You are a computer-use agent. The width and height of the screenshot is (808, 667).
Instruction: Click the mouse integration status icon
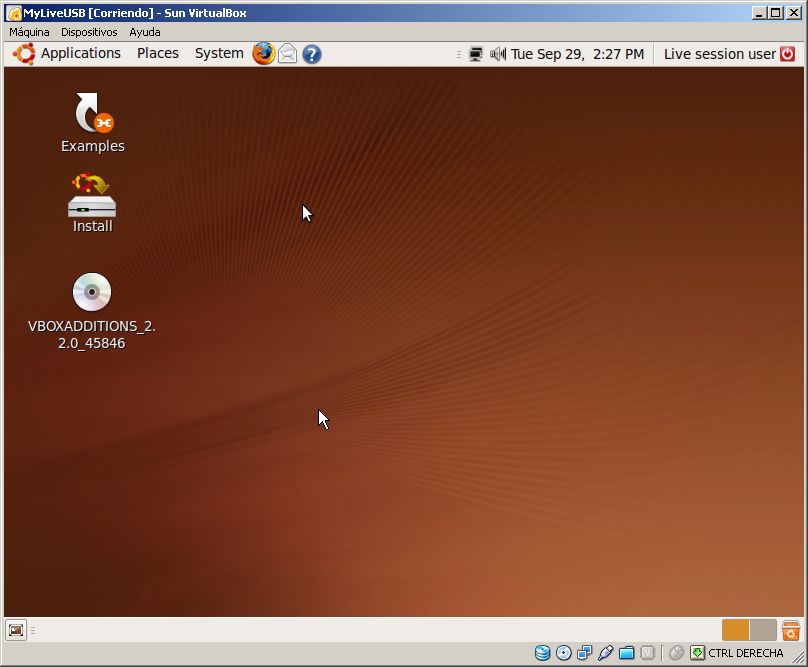coord(676,653)
